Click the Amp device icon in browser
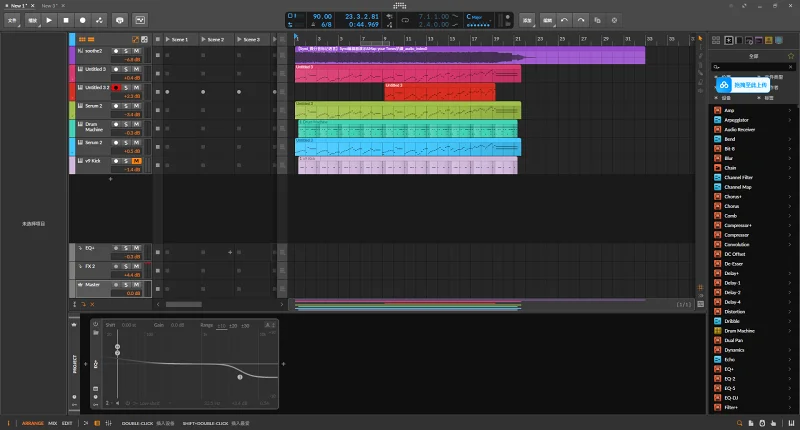 coord(717,109)
